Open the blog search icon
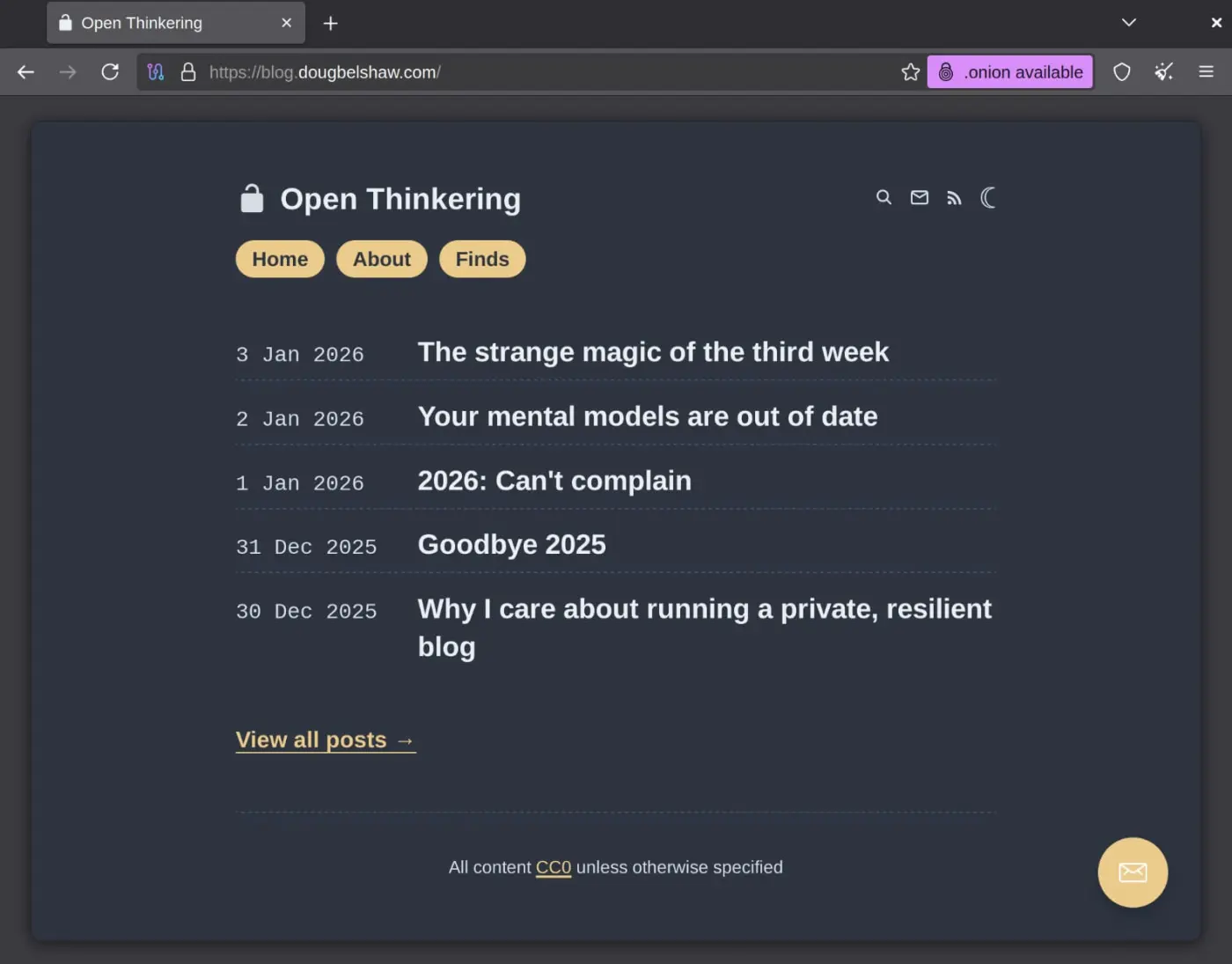Image resolution: width=1232 pixels, height=964 pixels. [x=884, y=197]
